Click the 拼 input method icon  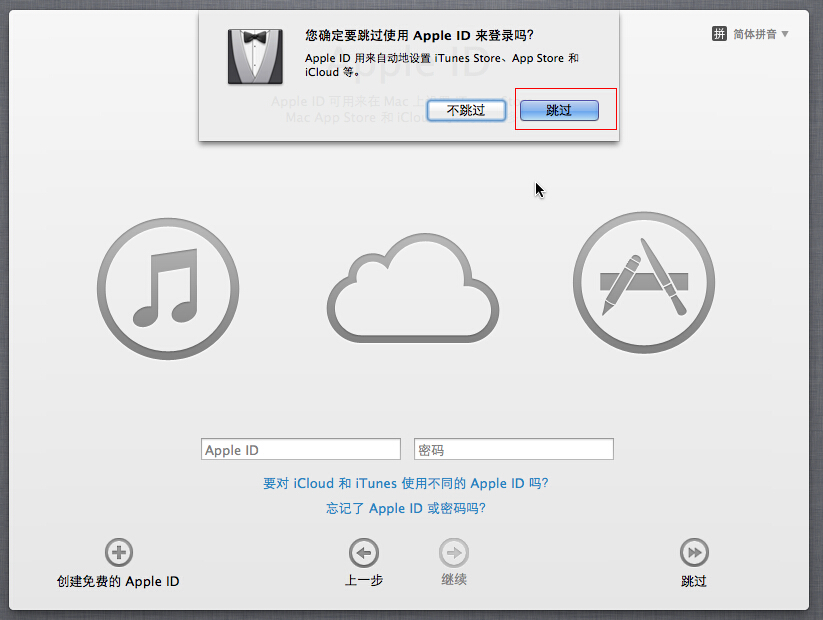[719, 34]
